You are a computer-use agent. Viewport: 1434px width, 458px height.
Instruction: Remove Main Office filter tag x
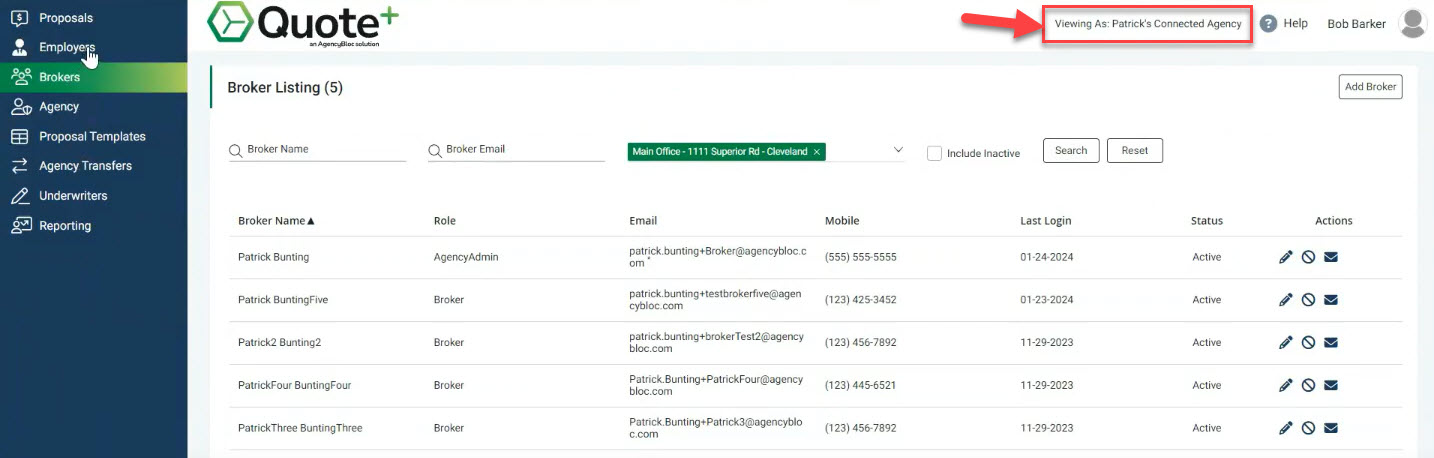pyautogui.click(x=817, y=152)
